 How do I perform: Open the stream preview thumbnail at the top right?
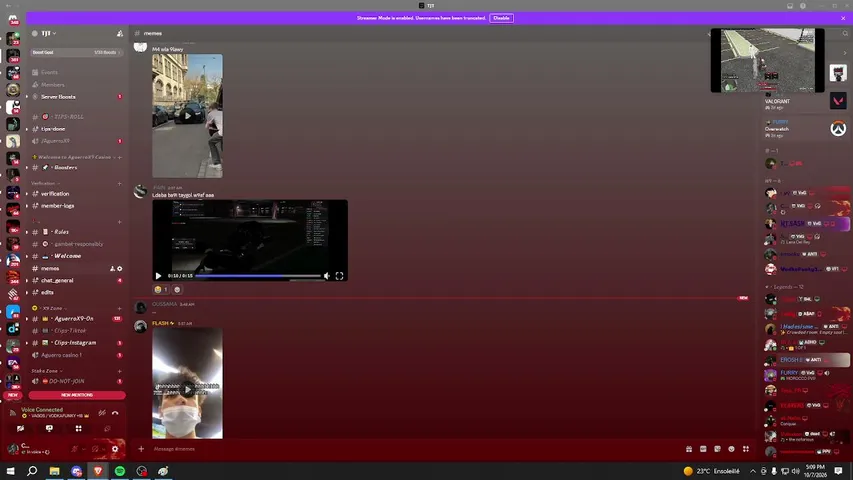[768, 60]
